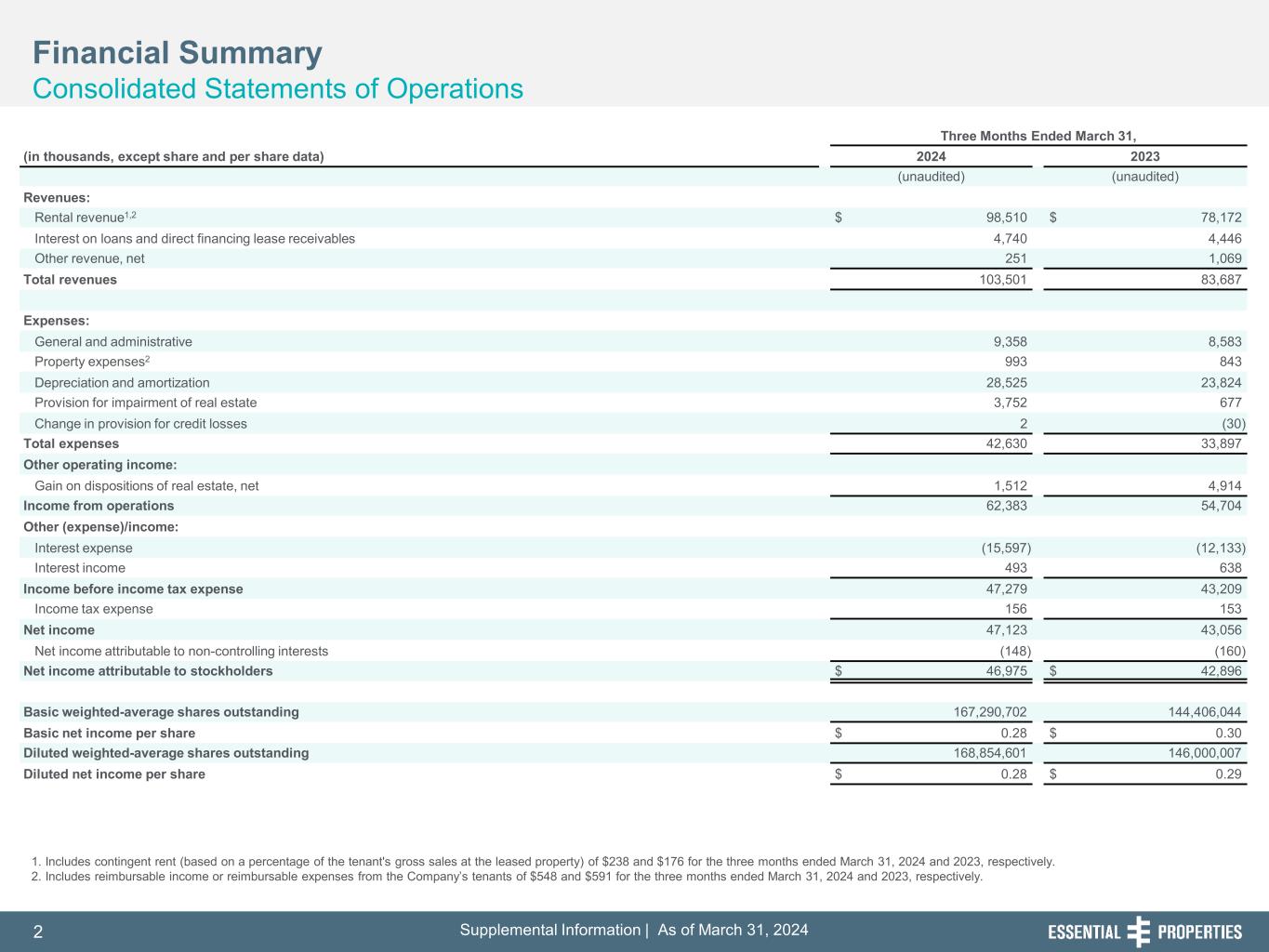1269x952 pixels.
Task: Click the Depreciation and amortization 2024 value
Action: pos(1002,383)
